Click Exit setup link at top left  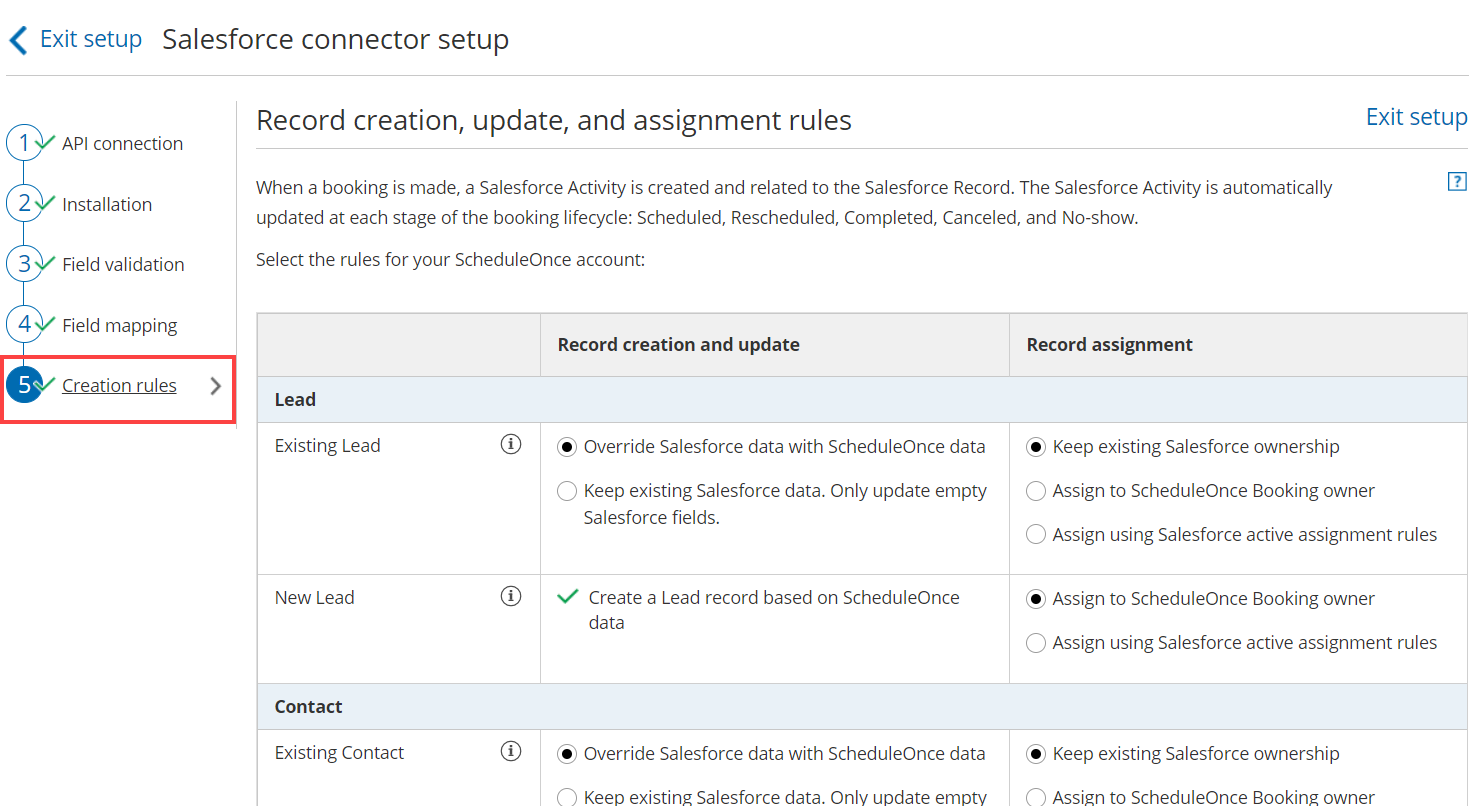(90, 39)
